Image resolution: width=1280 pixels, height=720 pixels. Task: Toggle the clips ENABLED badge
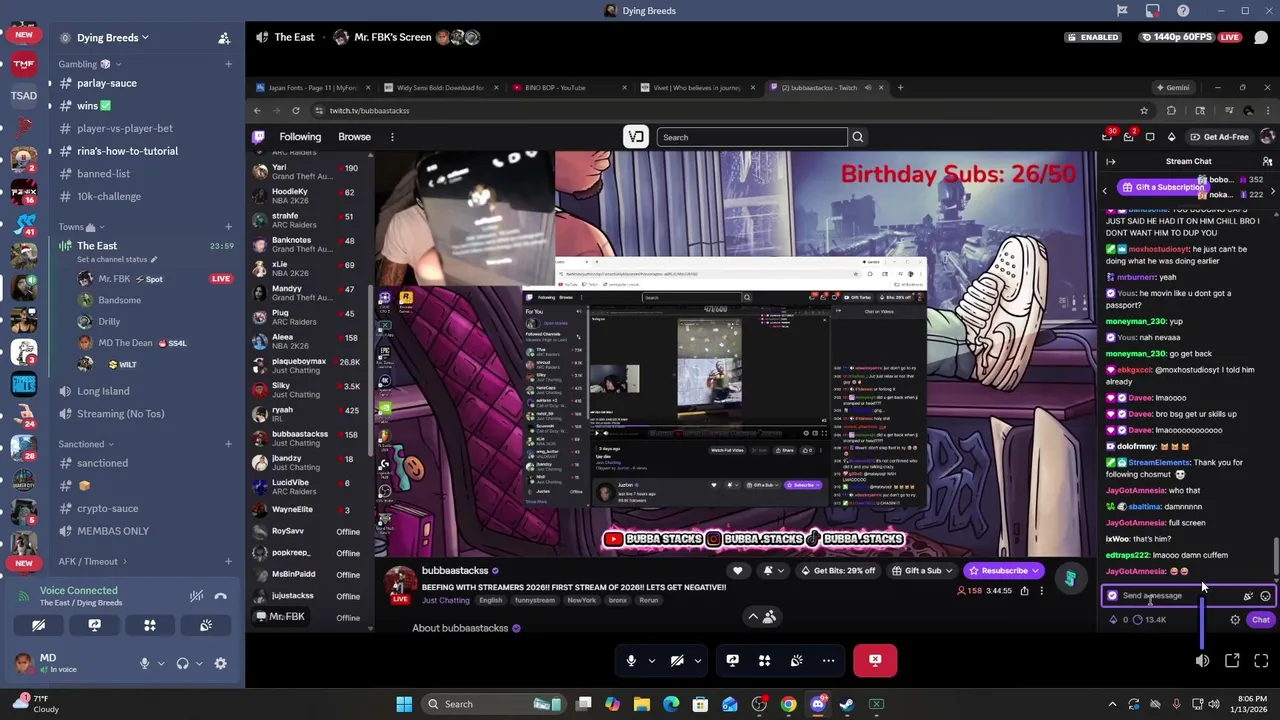tap(1093, 38)
